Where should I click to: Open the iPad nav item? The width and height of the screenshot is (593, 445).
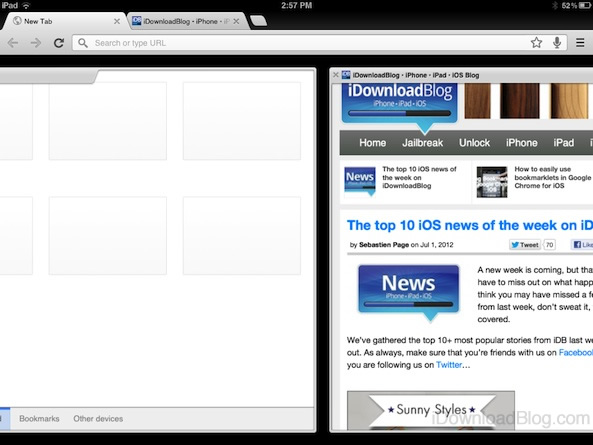click(x=564, y=143)
